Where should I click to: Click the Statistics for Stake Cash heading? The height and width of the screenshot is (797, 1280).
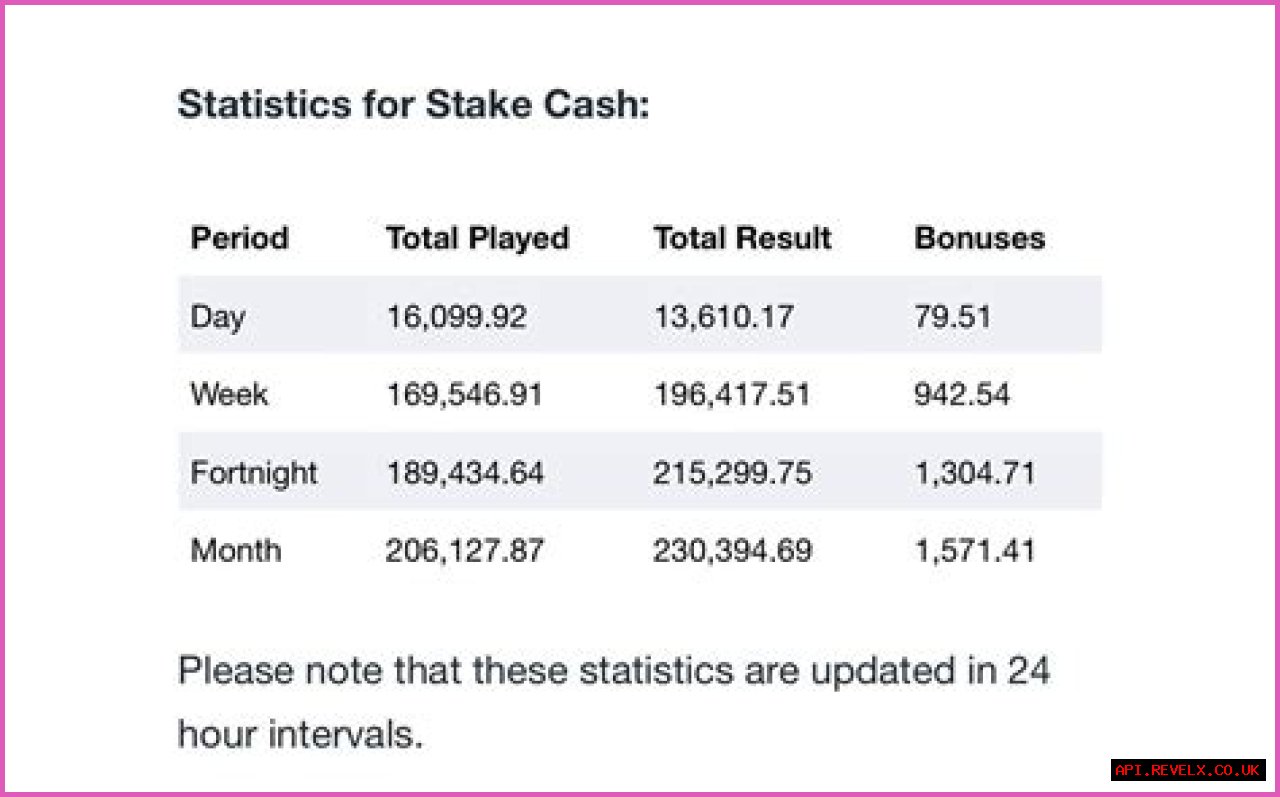[x=413, y=104]
